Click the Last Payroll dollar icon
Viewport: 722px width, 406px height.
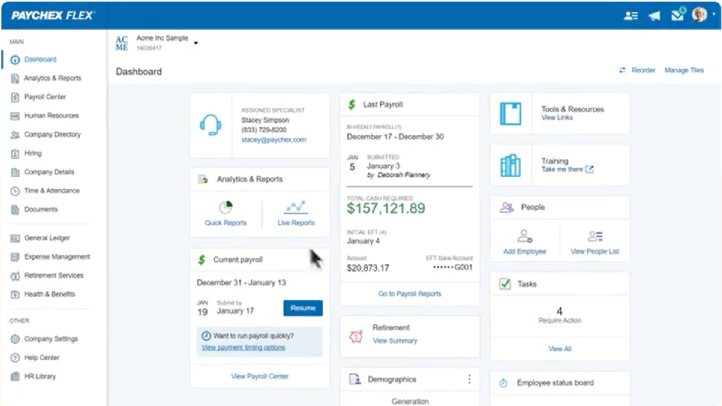(x=352, y=104)
